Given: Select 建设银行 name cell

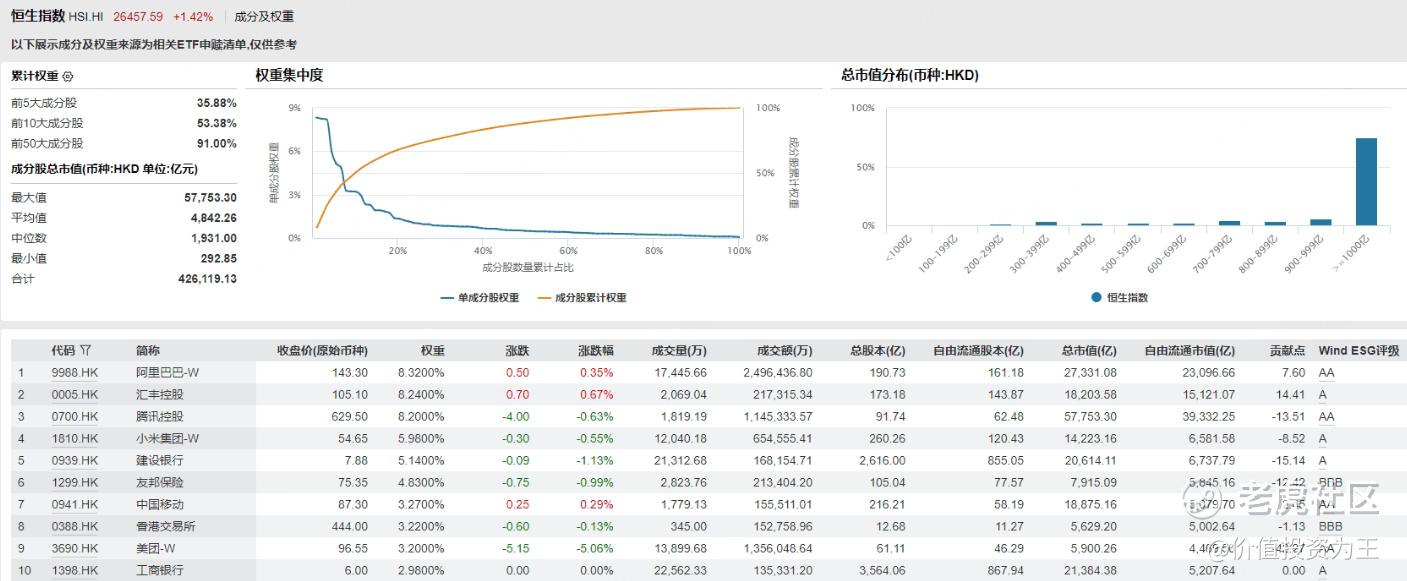Looking at the screenshot, I should (160, 460).
